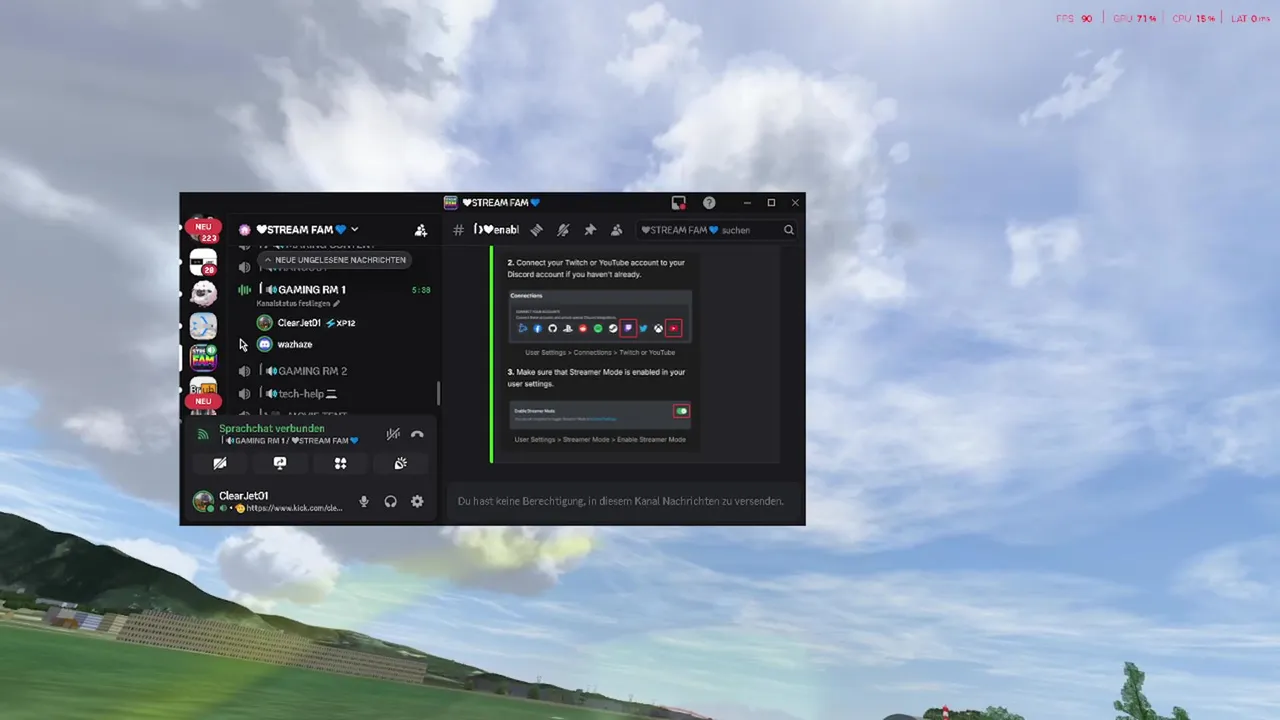
Task: Open the Connections screenshot in the message
Action: 599,316
